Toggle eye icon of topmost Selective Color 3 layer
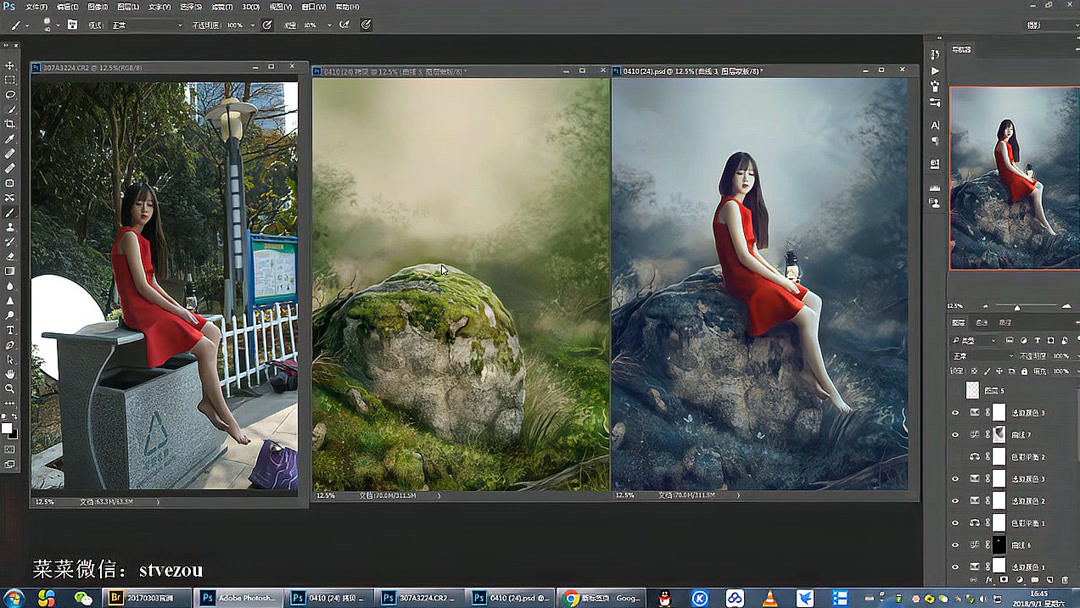Viewport: 1080px width, 608px height. click(x=955, y=413)
